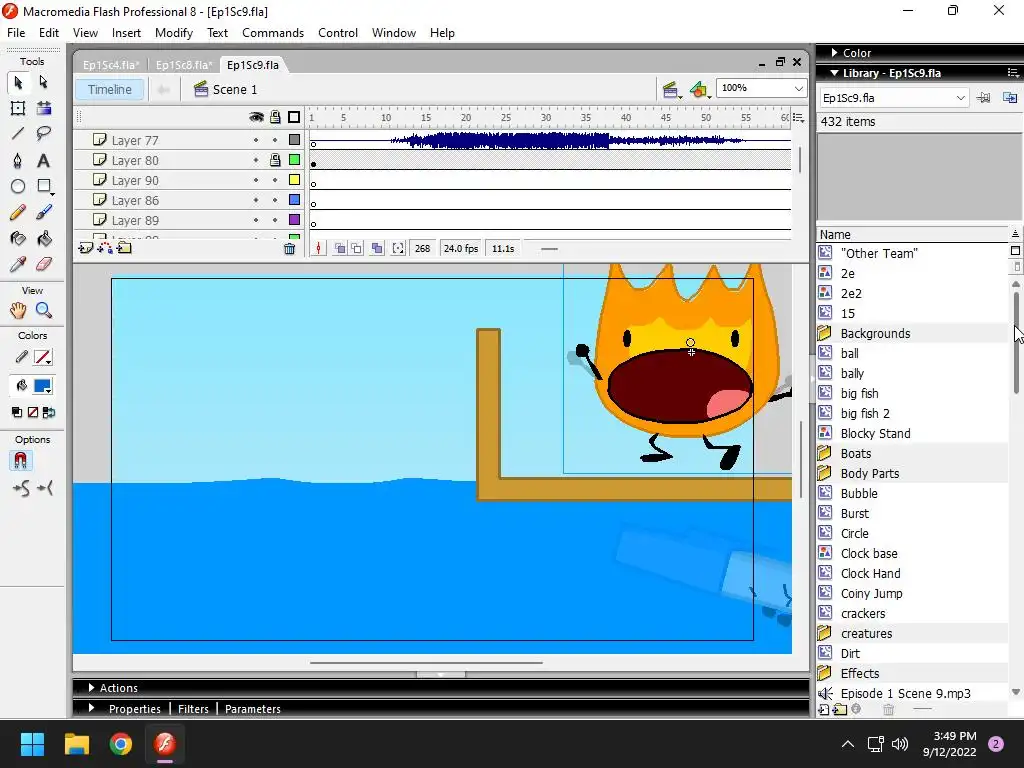Open the Modify menu
This screenshot has width=1024, height=768.
(174, 33)
